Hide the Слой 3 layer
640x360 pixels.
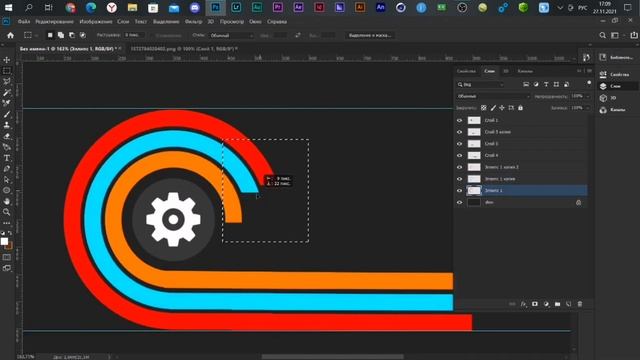coord(460,144)
